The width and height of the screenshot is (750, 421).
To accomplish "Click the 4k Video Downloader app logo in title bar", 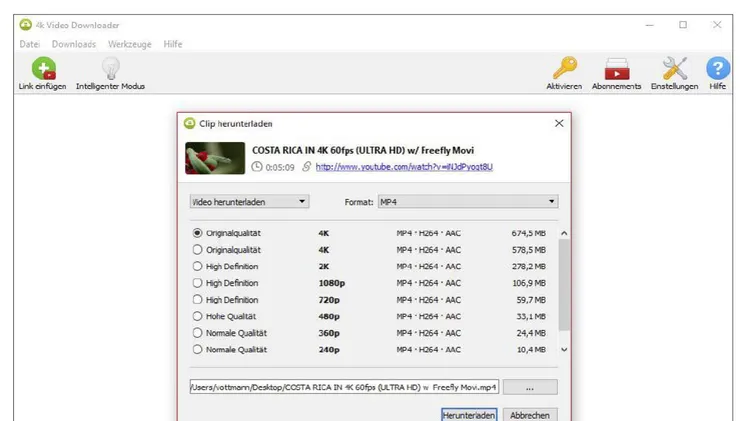I will [x=25, y=25].
